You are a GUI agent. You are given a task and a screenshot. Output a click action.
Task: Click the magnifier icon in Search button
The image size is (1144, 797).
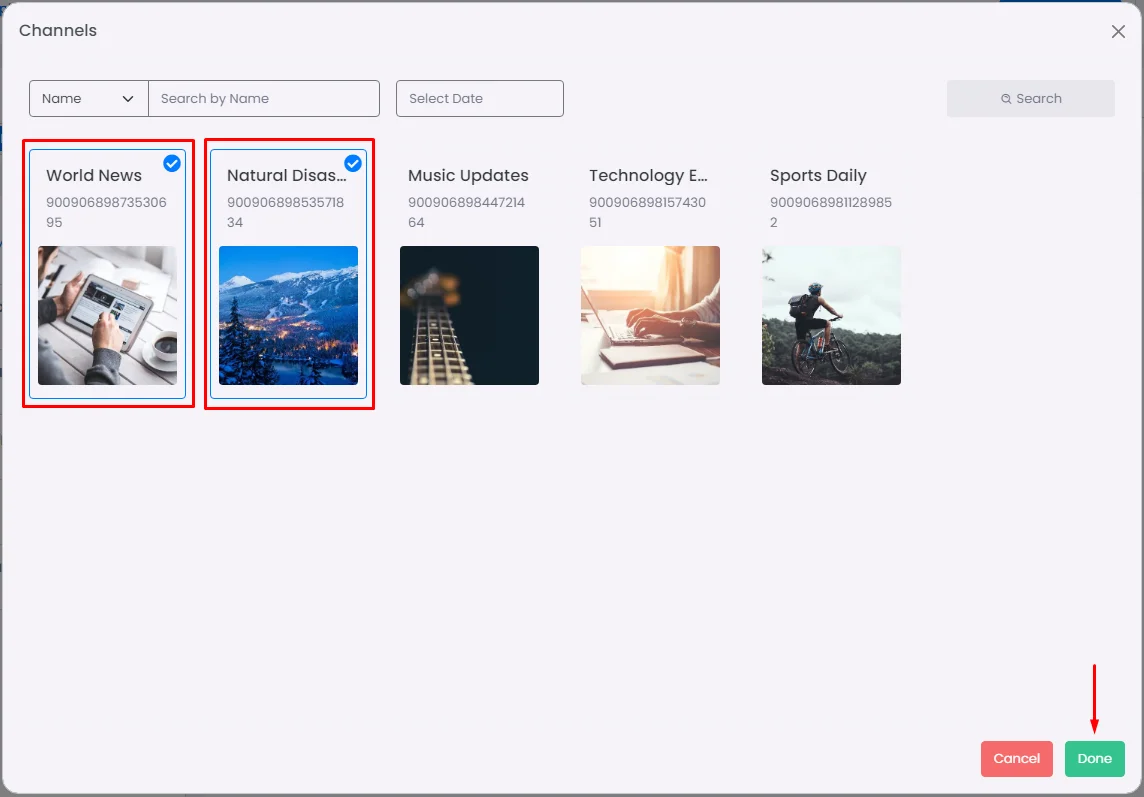click(x=1006, y=99)
